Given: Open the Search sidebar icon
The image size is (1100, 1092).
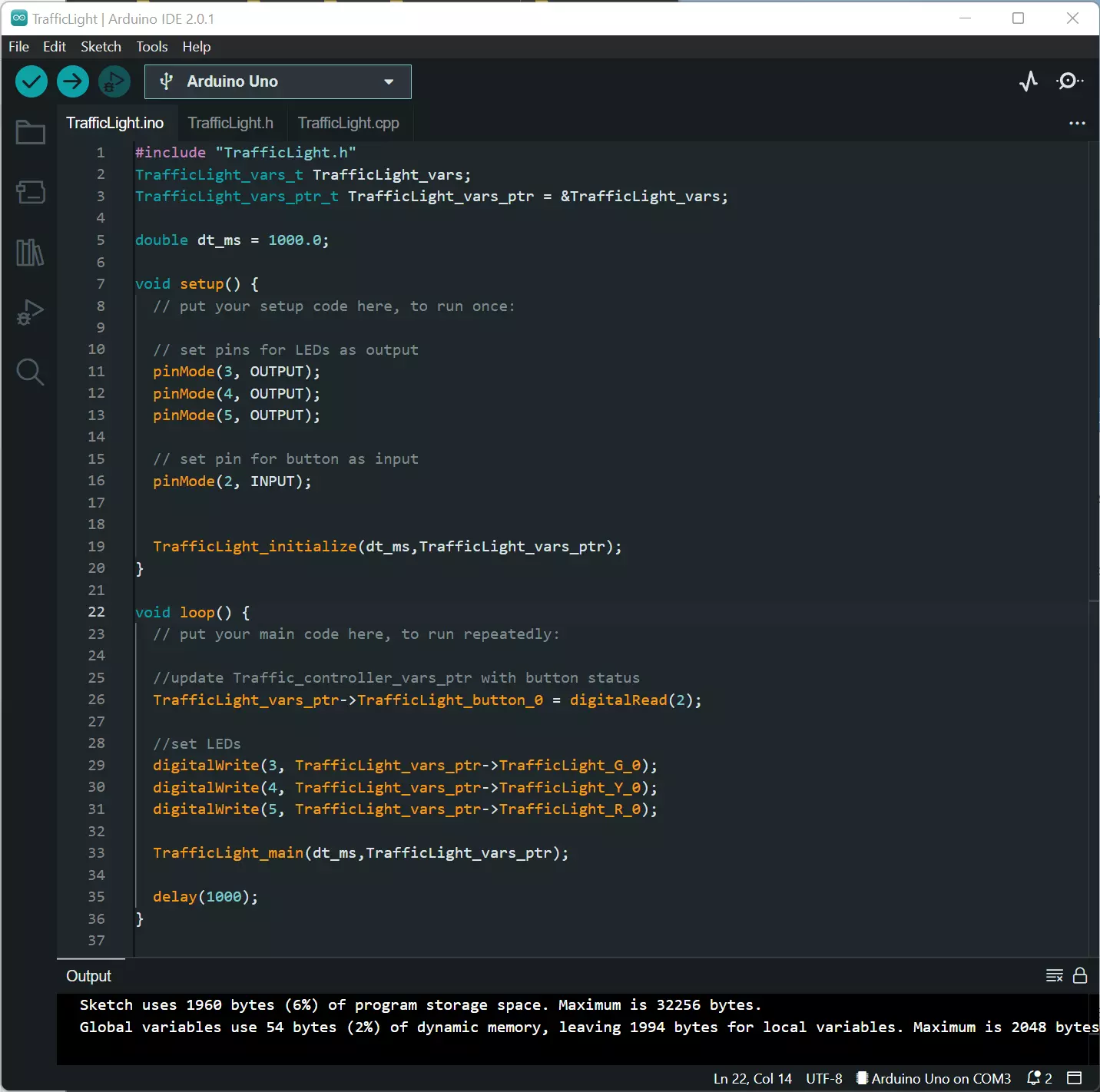Looking at the screenshot, I should pos(29,372).
